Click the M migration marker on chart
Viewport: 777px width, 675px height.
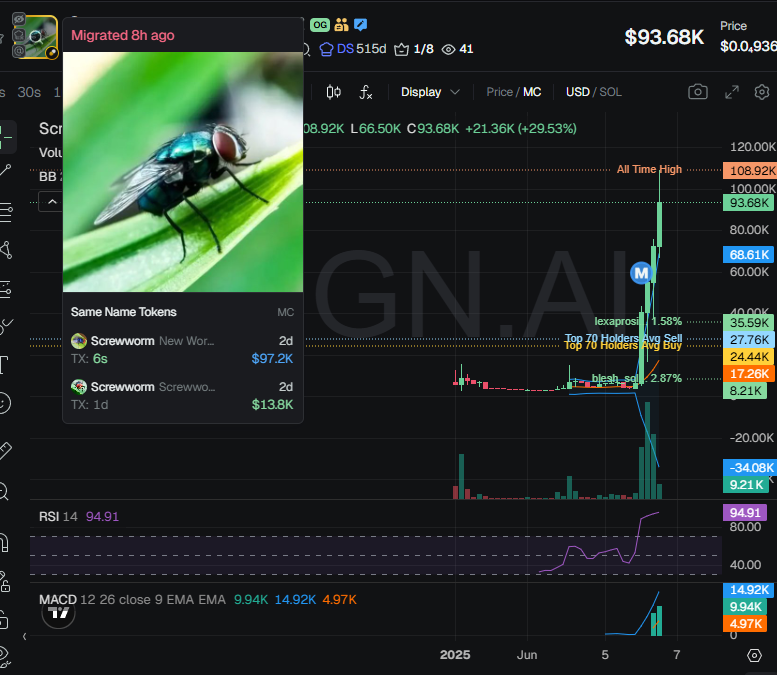point(641,273)
